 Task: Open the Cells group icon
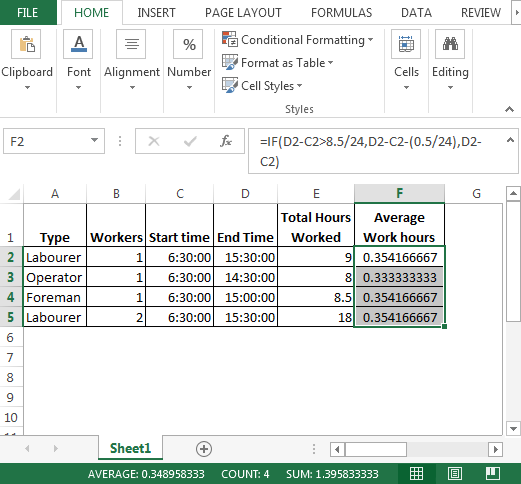coord(406,44)
